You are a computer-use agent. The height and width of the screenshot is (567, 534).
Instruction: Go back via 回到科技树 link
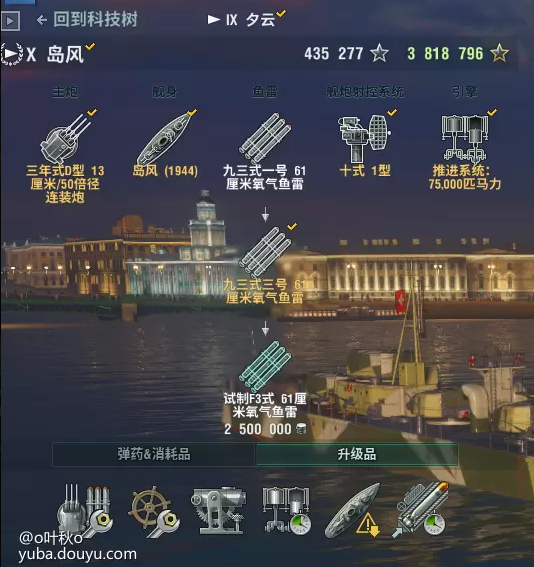click(x=87, y=20)
